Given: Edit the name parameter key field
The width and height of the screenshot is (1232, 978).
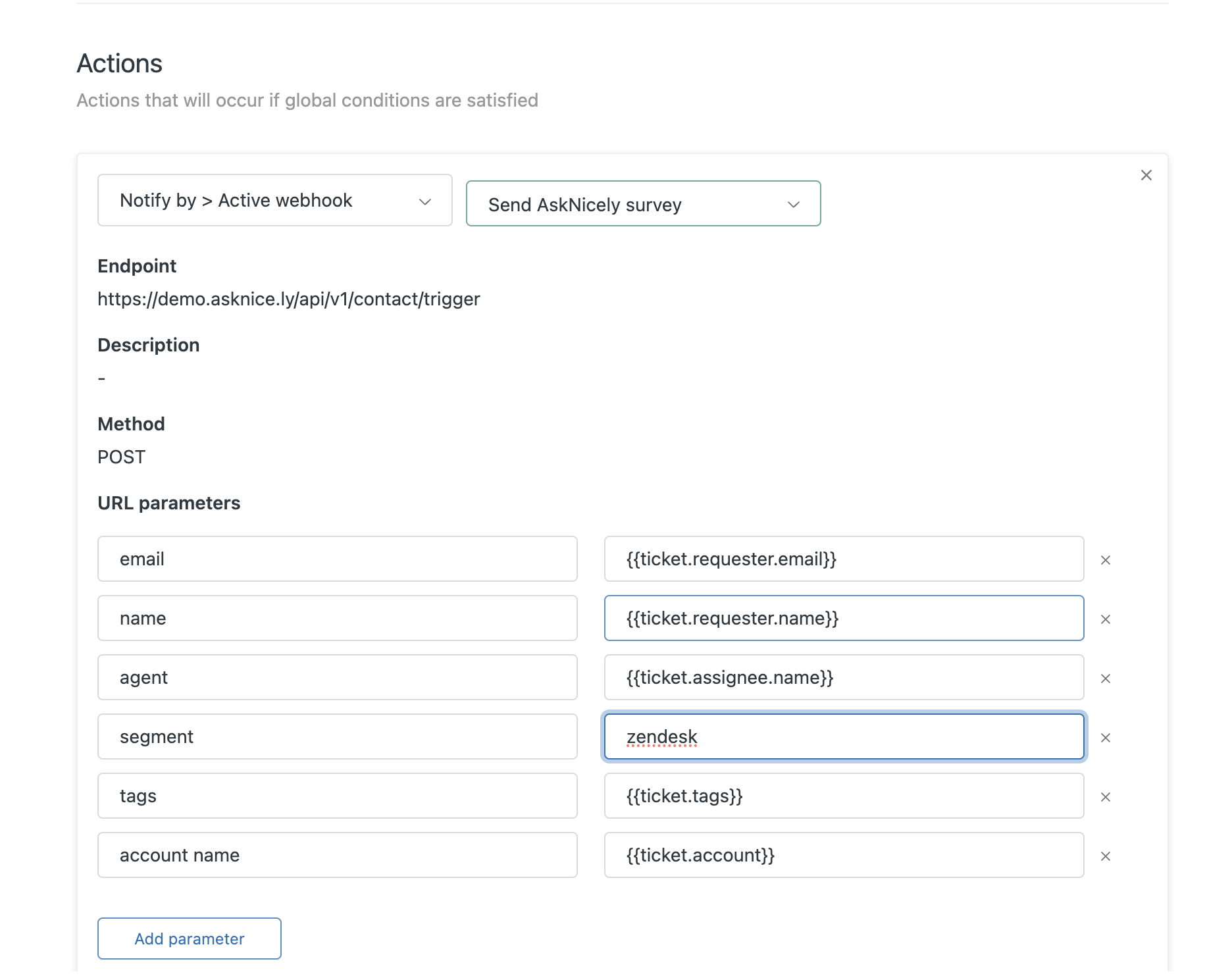Looking at the screenshot, I should point(338,618).
